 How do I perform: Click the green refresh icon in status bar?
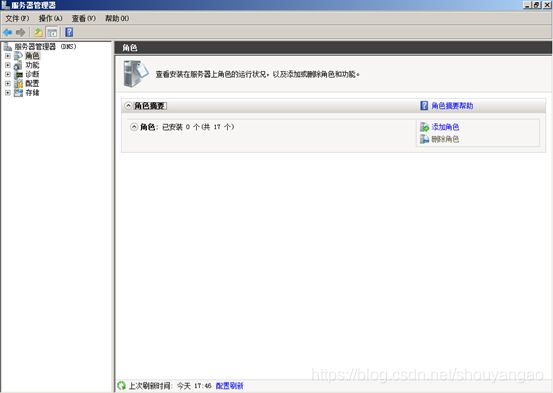(122, 386)
